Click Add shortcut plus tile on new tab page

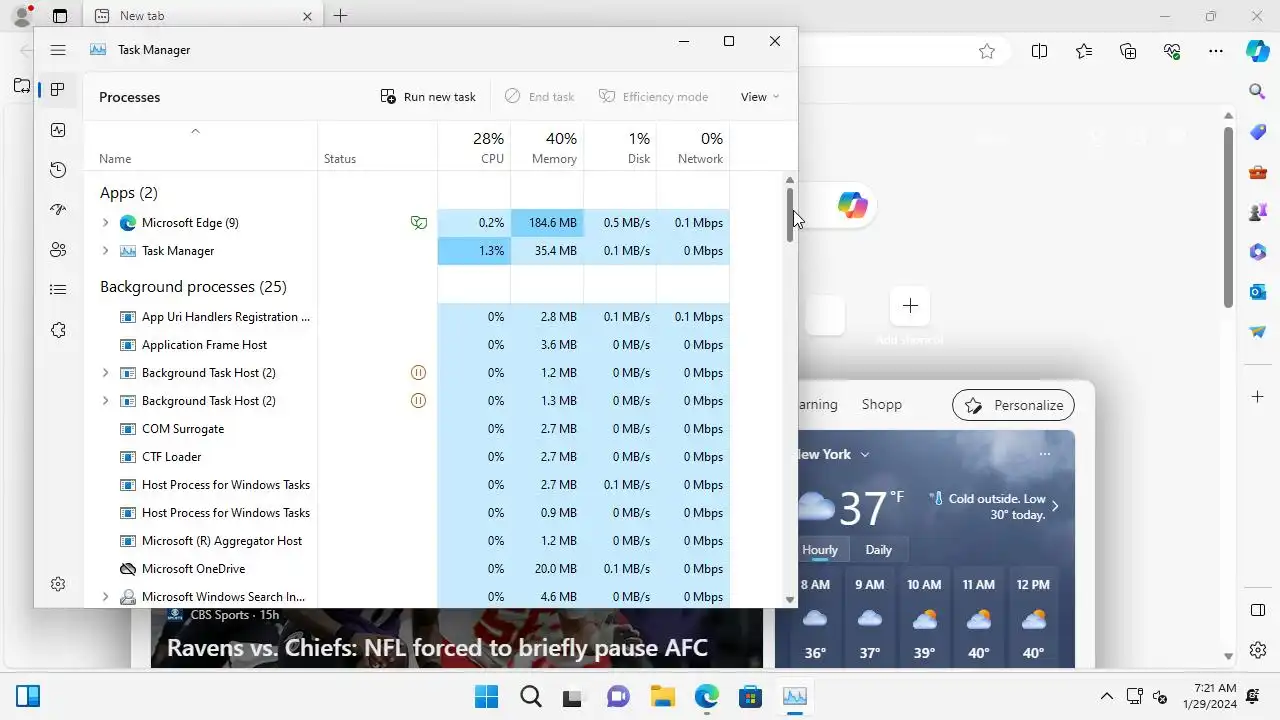pos(910,306)
